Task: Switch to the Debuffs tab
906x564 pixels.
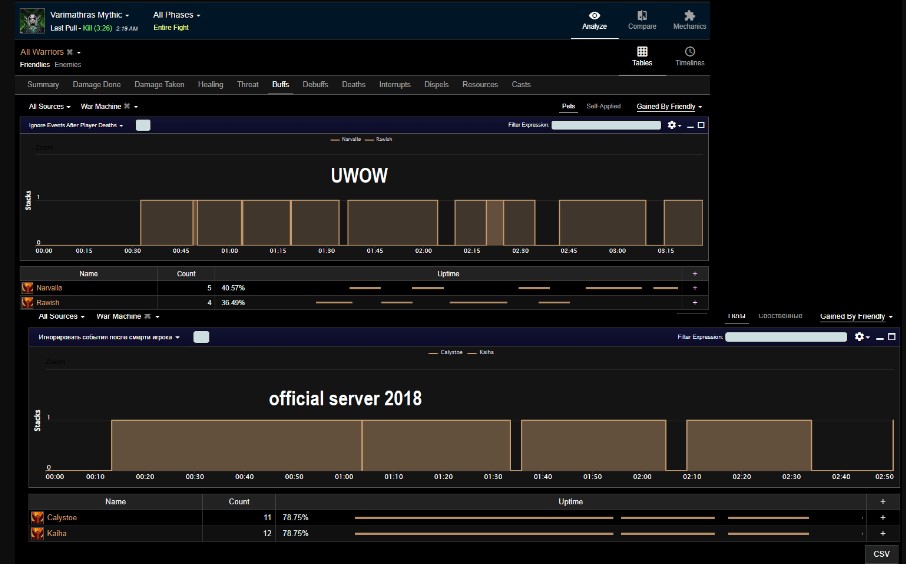Action: tap(315, 85)
